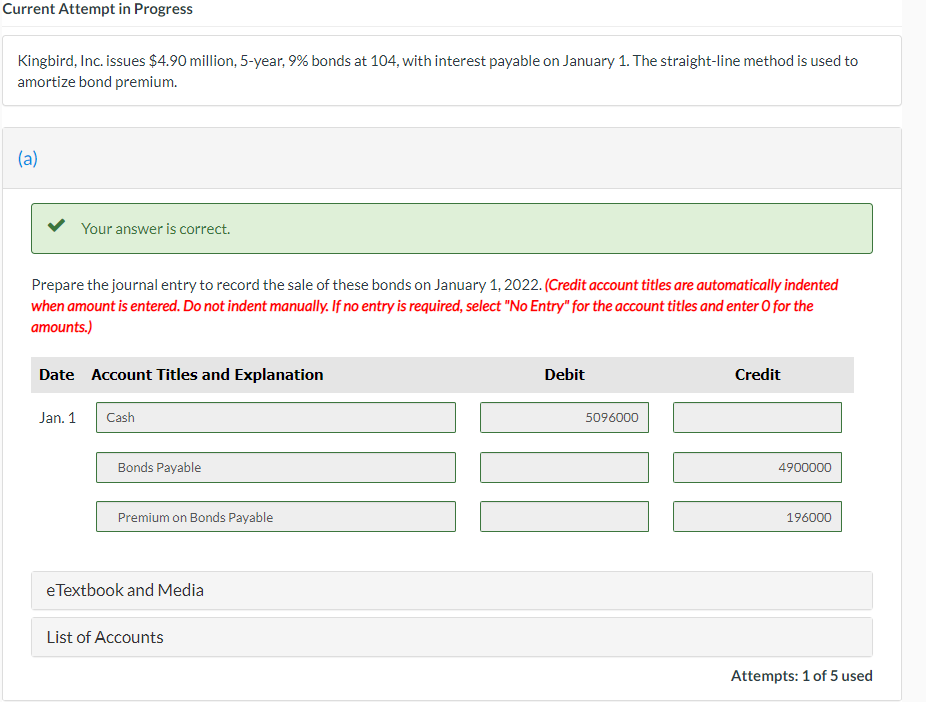Screen dimensions: 926x702
Task: Click the 'Jan. 1' date label
Action: click(x=57, y=418)
